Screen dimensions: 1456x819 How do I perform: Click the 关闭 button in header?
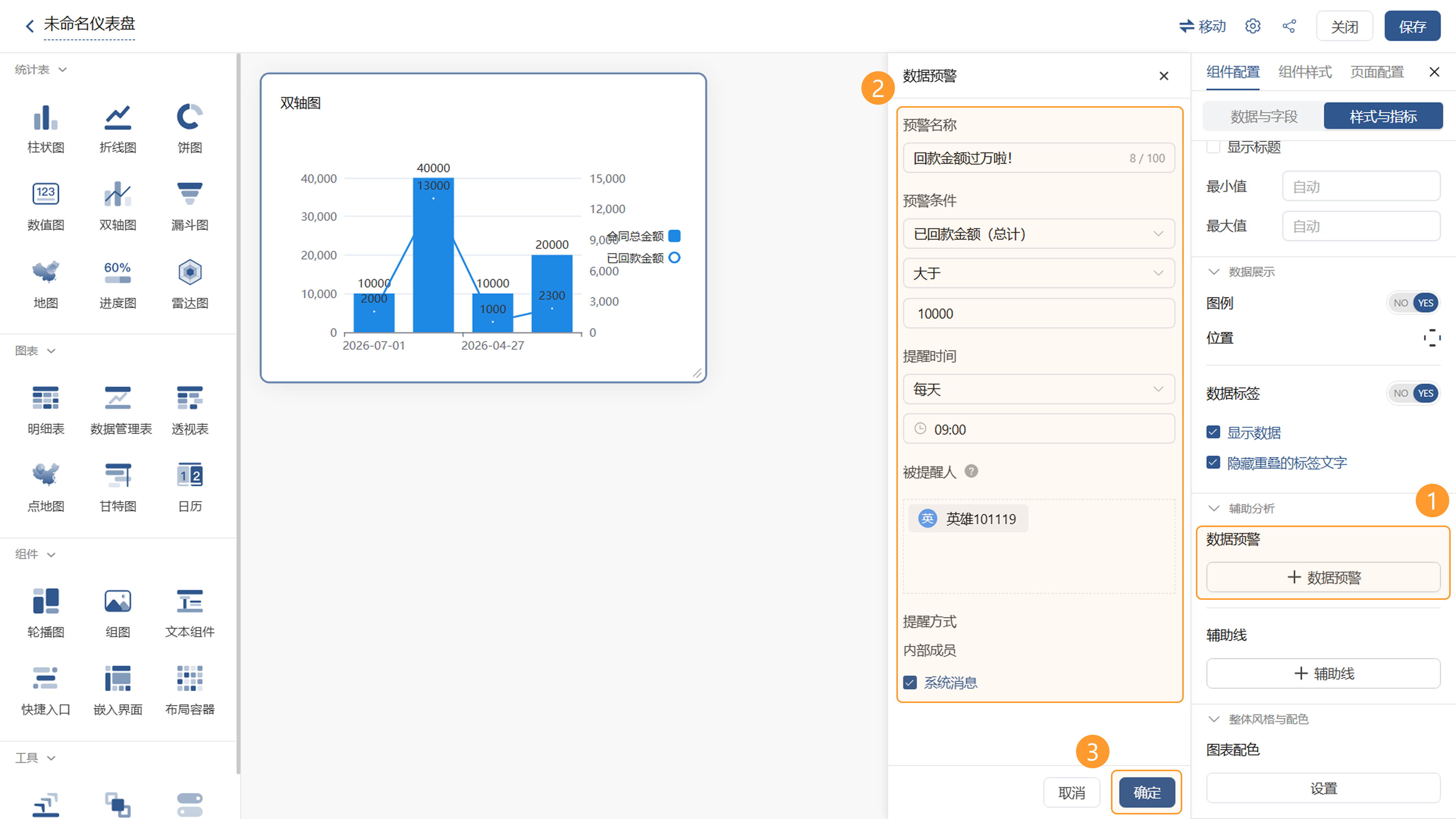pos(1345,27)
